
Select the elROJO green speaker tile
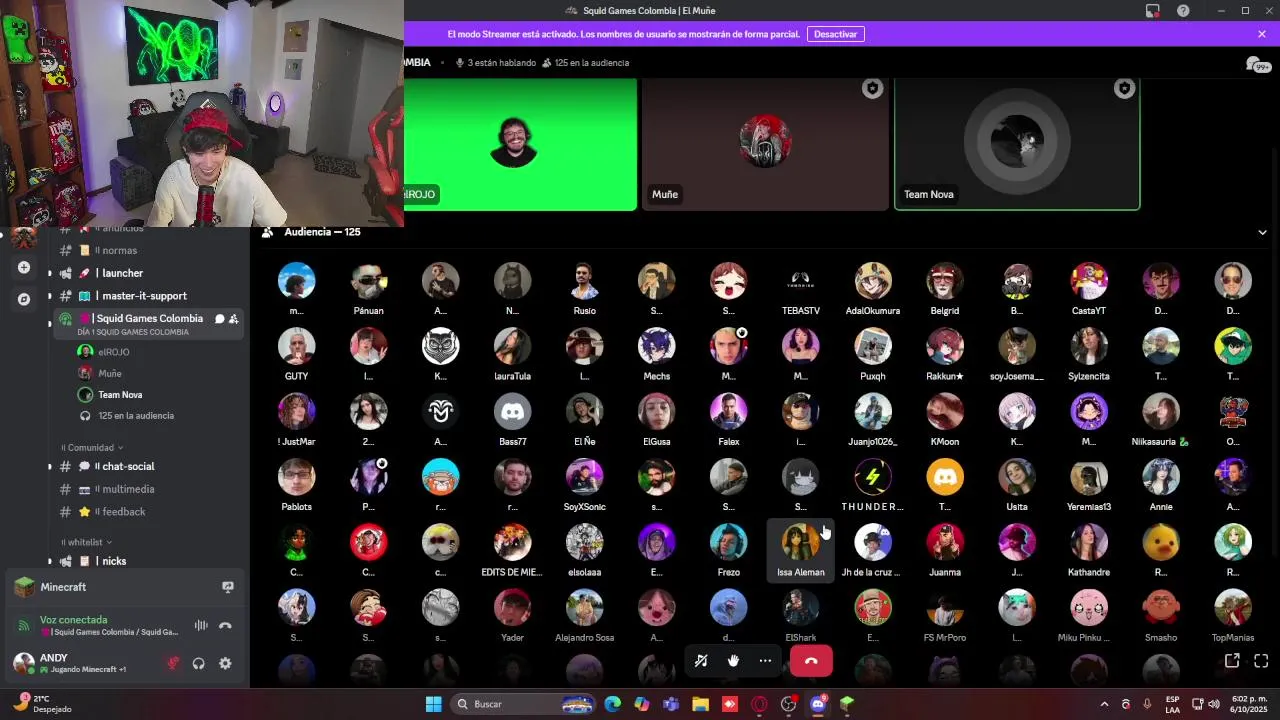[520, 144]
